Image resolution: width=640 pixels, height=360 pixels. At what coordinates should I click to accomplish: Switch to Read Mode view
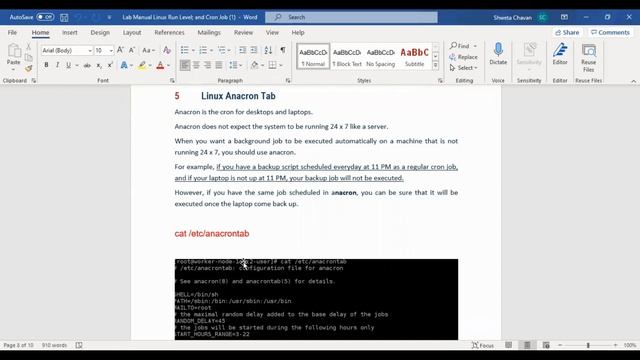coord(508,345)
